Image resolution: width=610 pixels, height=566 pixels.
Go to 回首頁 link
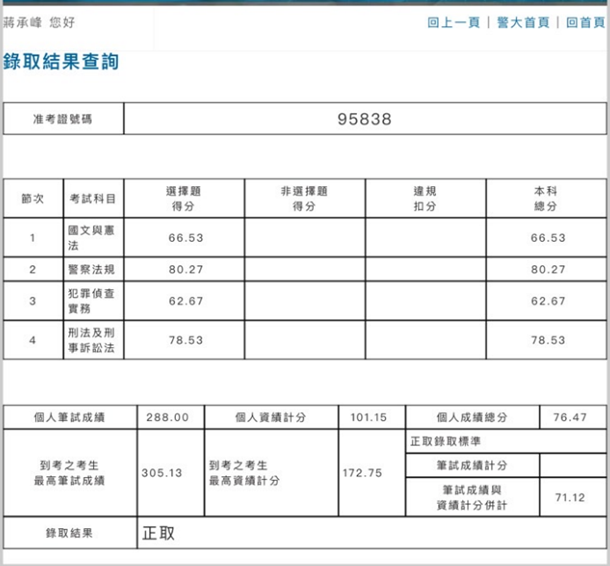584,23
